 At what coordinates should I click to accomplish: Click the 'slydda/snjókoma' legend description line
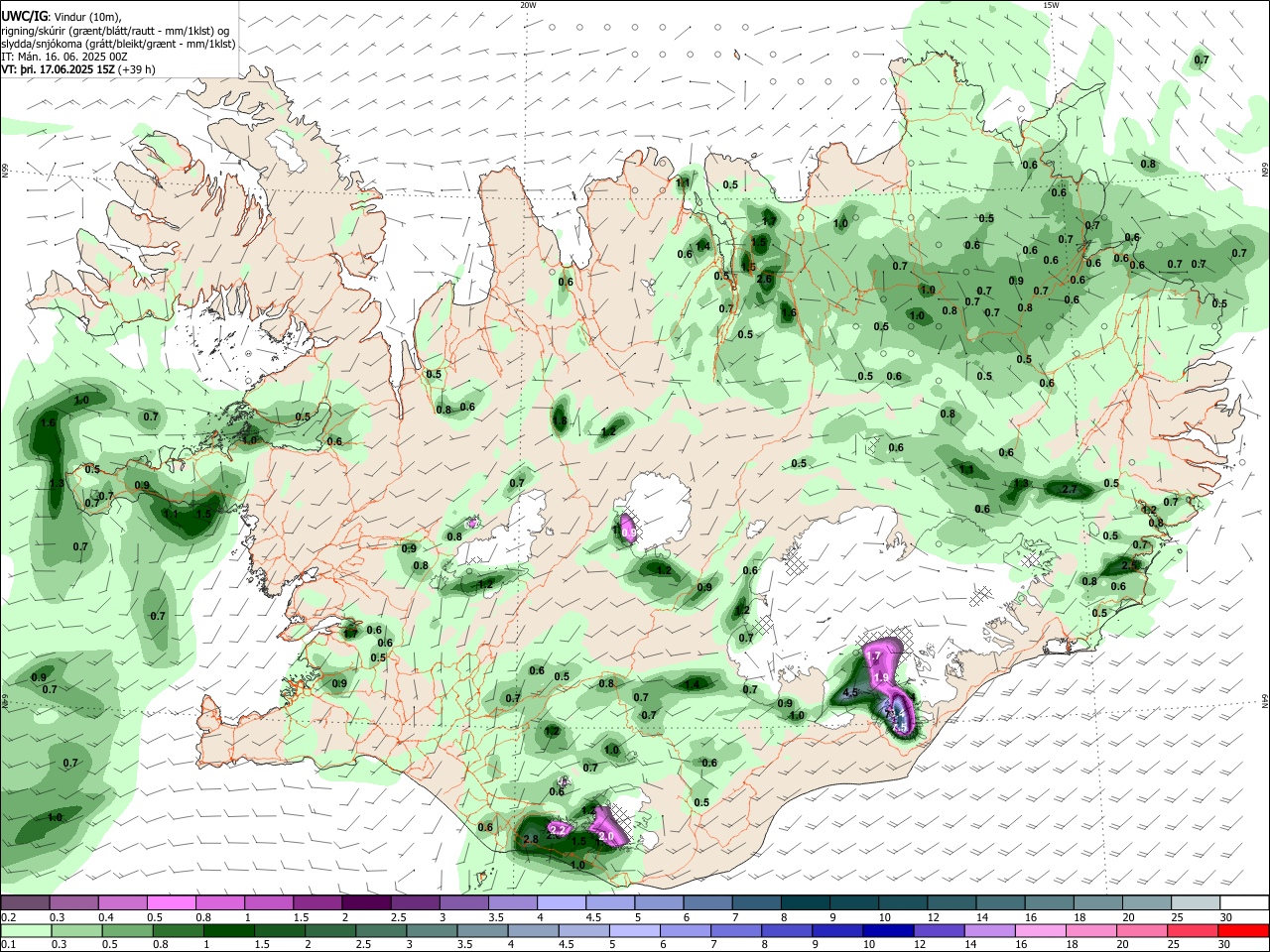point(118,44)
